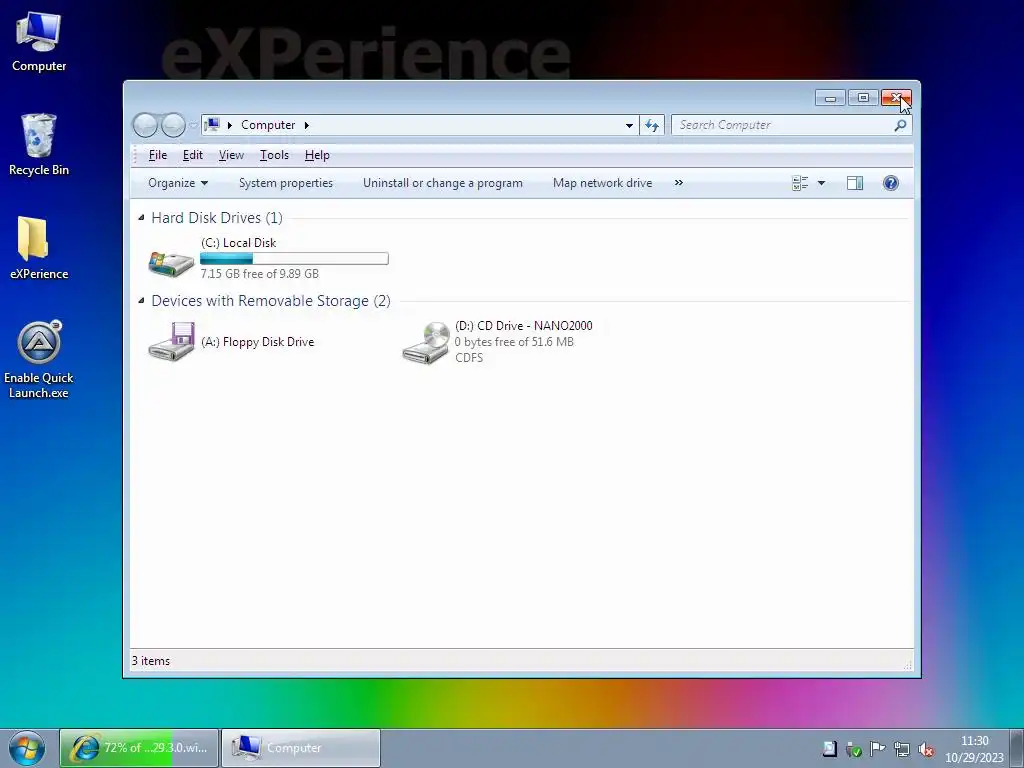Click the search magnifier icon
The image size is (1024, 768).
[x=901, y=125]
